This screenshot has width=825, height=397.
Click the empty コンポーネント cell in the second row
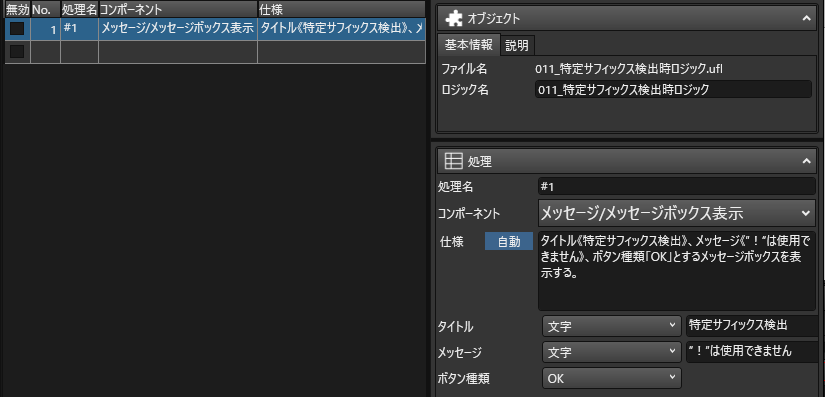(177, 52)
